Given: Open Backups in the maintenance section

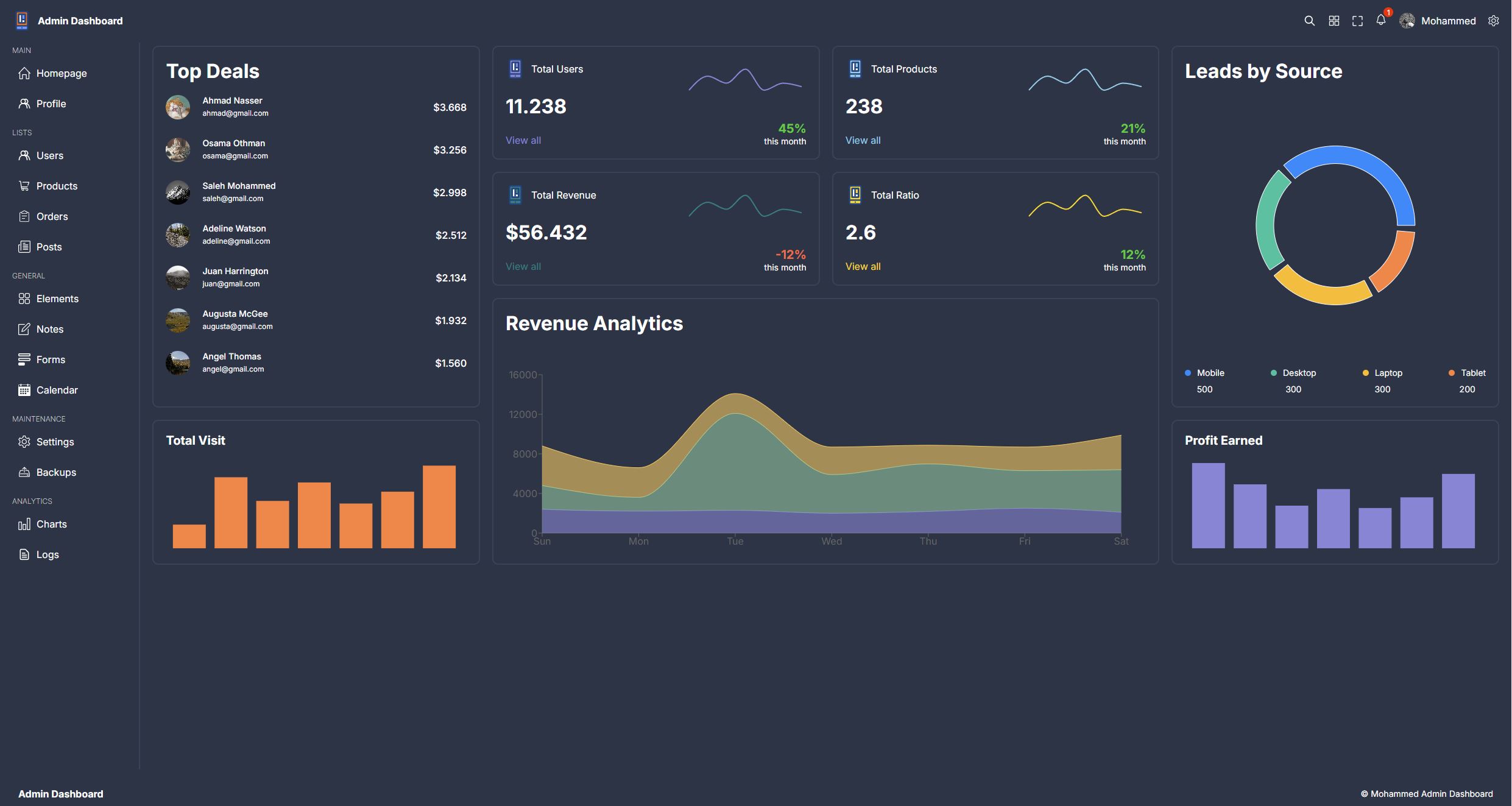Looking at the screenshot, I should 56,472.
